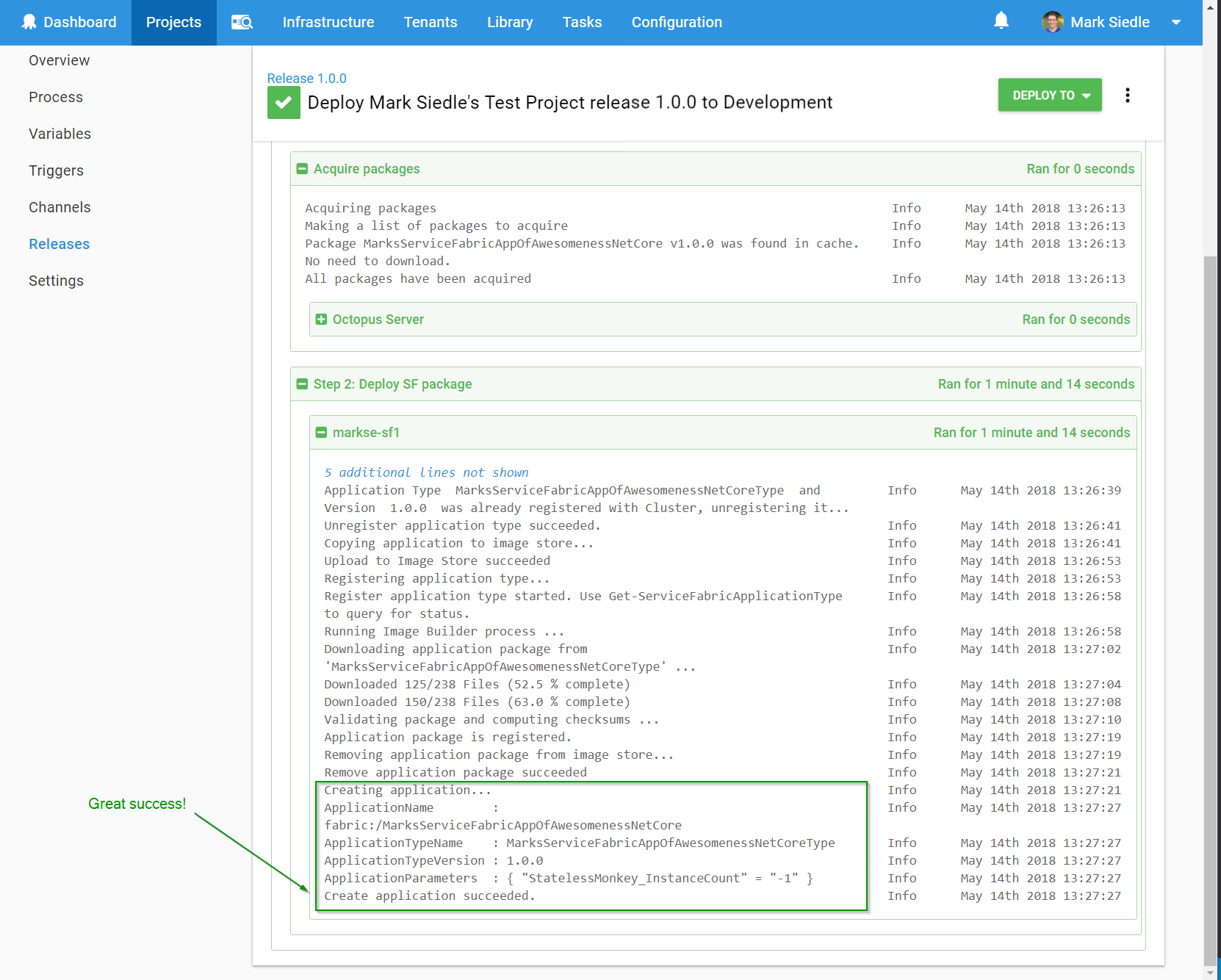Open the Configuration menu item
Viewport: 1221px width, 980px height.
676,22
